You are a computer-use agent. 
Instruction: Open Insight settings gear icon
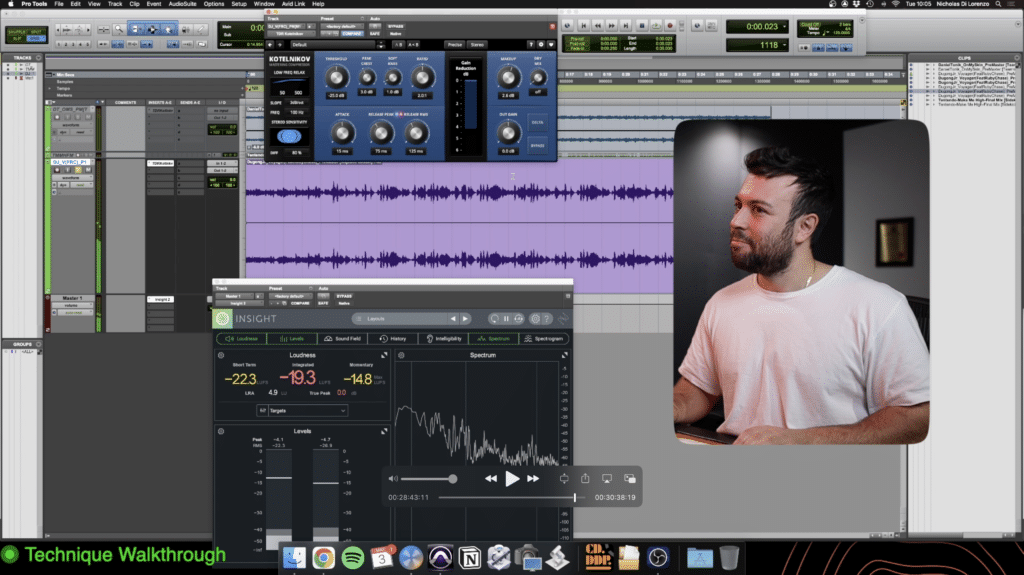tap(536, 318)
